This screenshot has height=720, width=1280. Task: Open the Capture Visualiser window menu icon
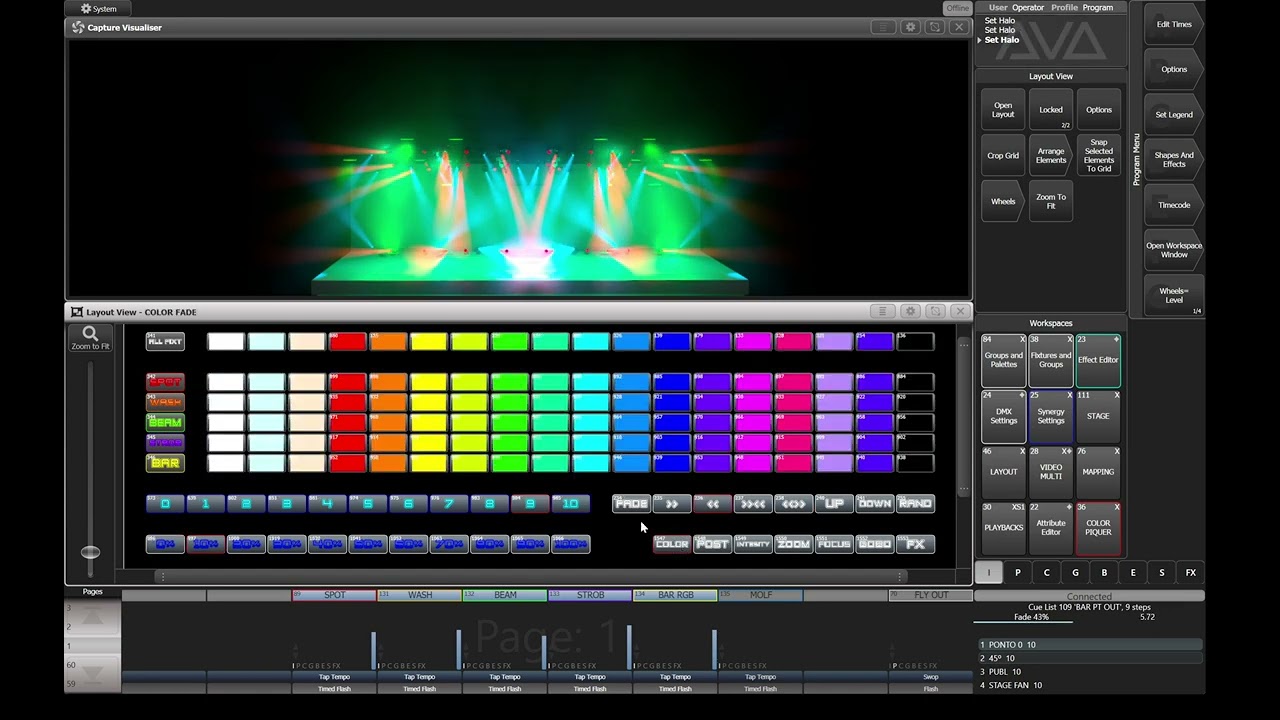(882, 27)
